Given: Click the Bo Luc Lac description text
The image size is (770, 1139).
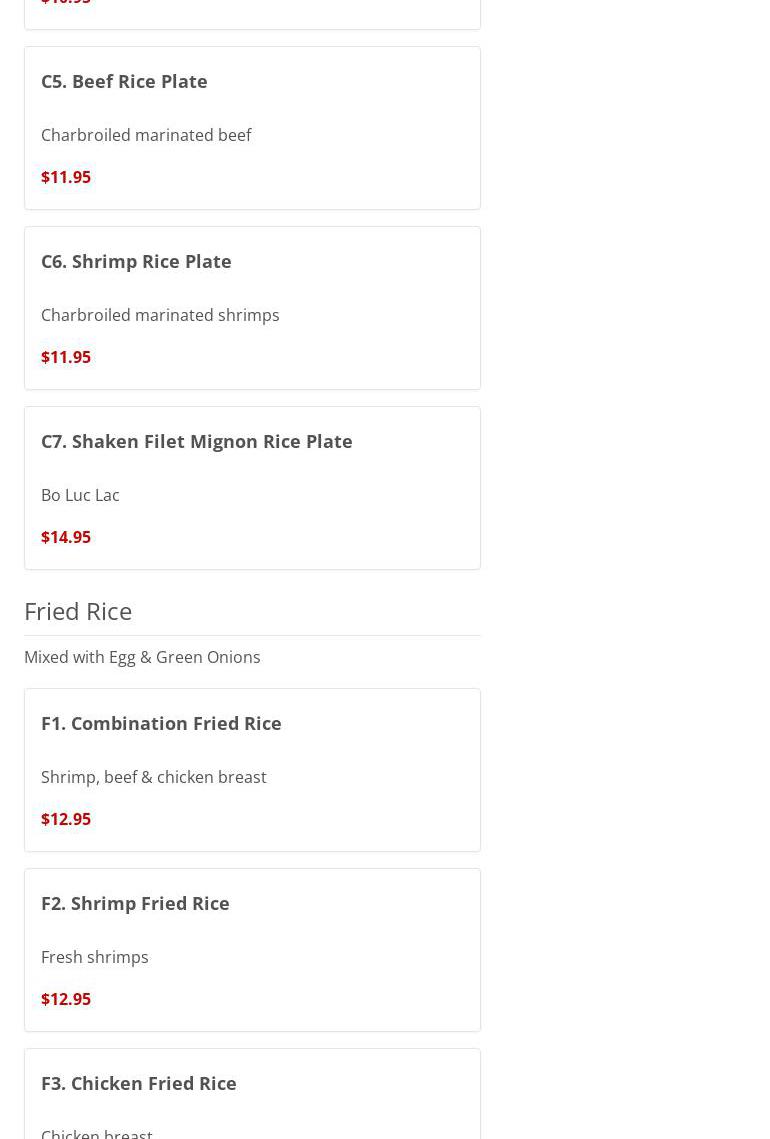Looking at the screenshot, I should point(80,495).
